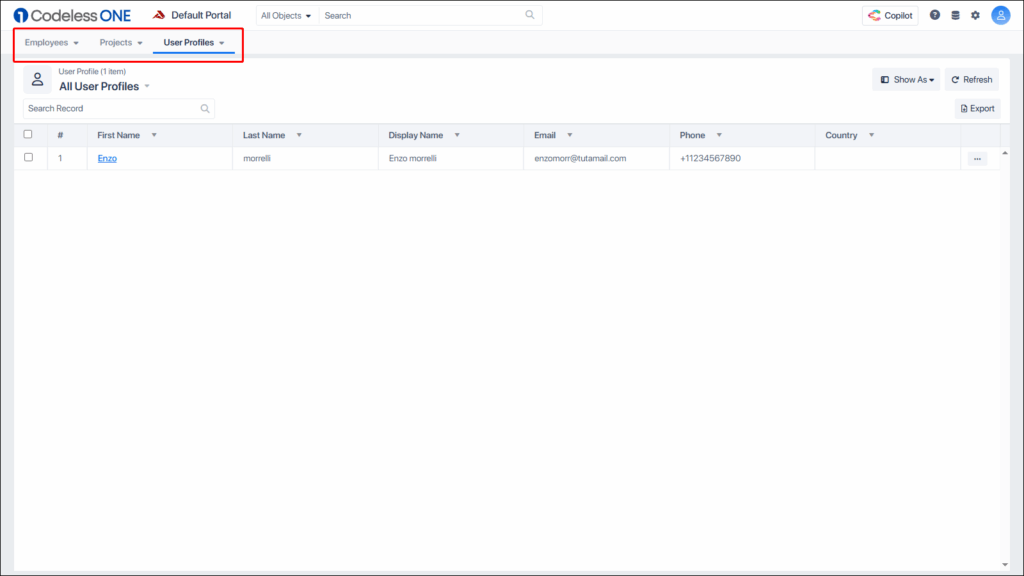Image resolution: width=1024 pixels, height=576 pixels.
Task: Switch to the Employees tab
Action: tap(46, 42)
